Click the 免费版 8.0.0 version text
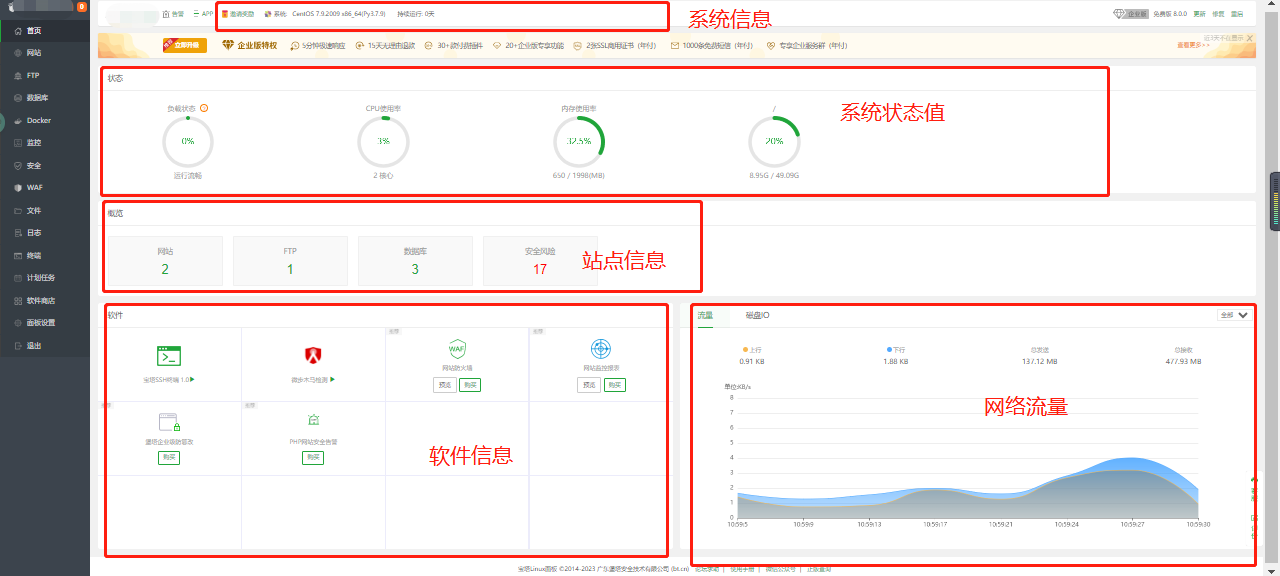 pyautogui.click(x=1169, y=14)
